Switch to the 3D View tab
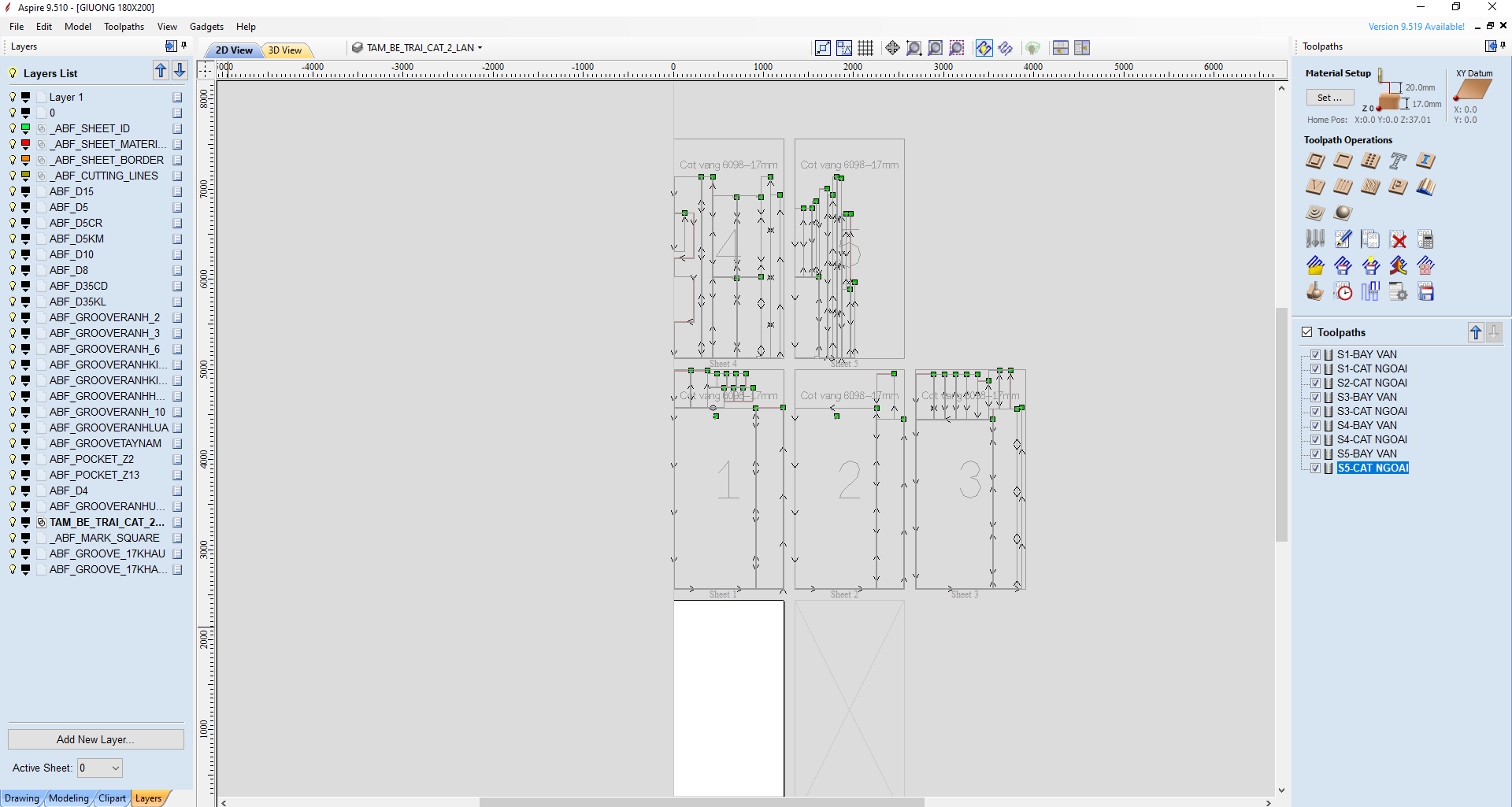1512x807 pixels. pyautogui.click(x=285, y=50)
